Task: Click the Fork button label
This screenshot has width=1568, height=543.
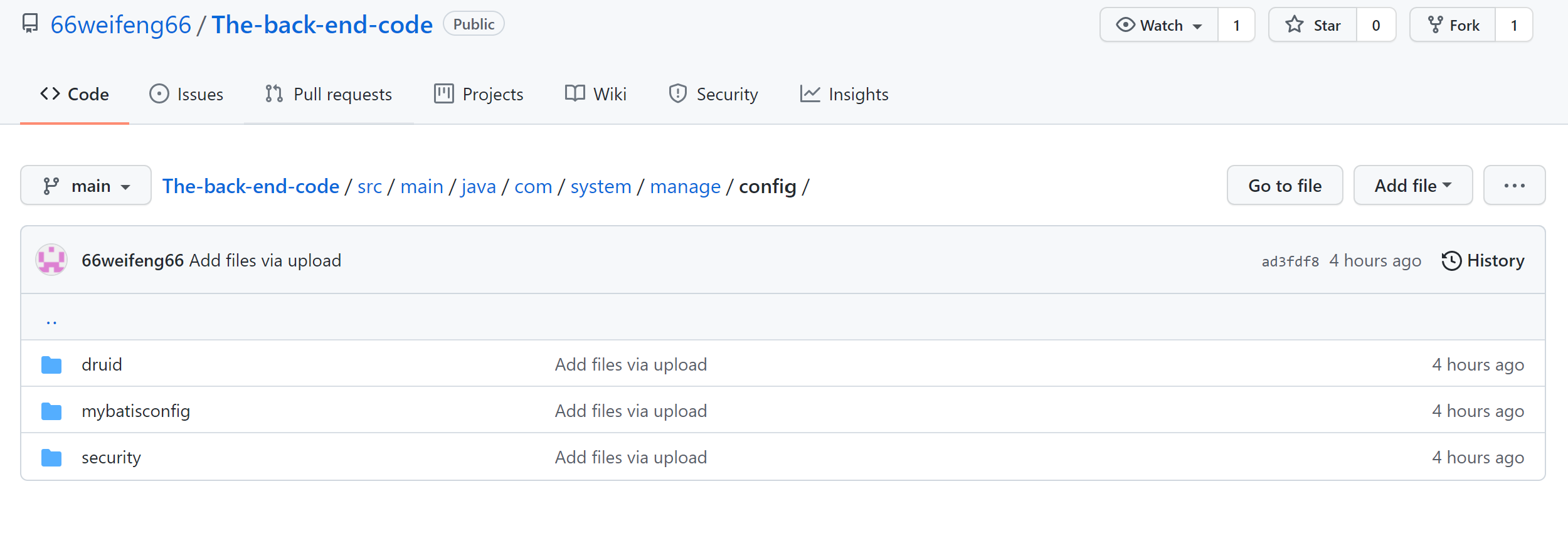Action: coord(1465,25)
